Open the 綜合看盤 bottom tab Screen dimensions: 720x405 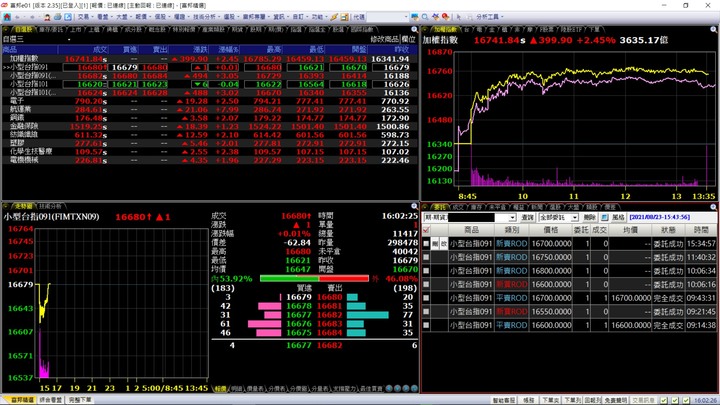[51, 400]
